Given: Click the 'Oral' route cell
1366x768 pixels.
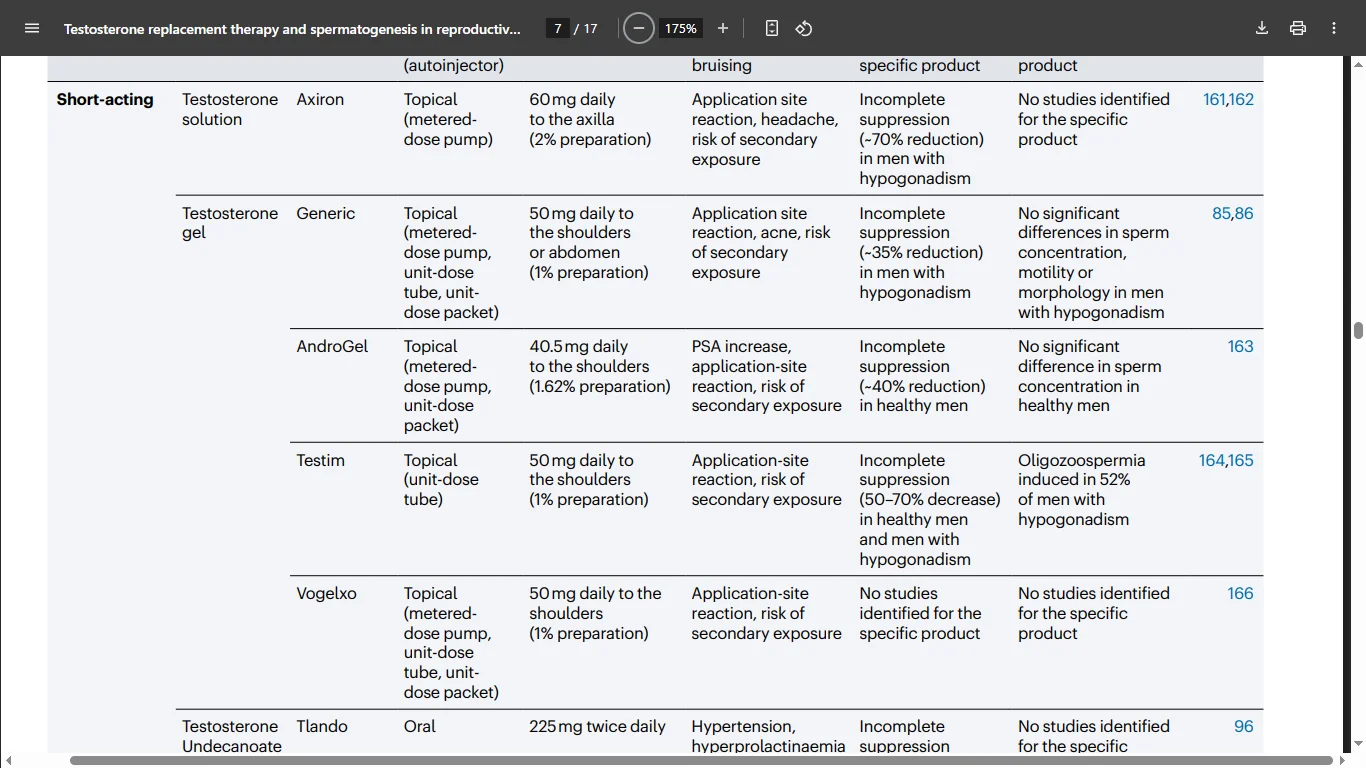Looking at the screenshot, I should 420,726.
